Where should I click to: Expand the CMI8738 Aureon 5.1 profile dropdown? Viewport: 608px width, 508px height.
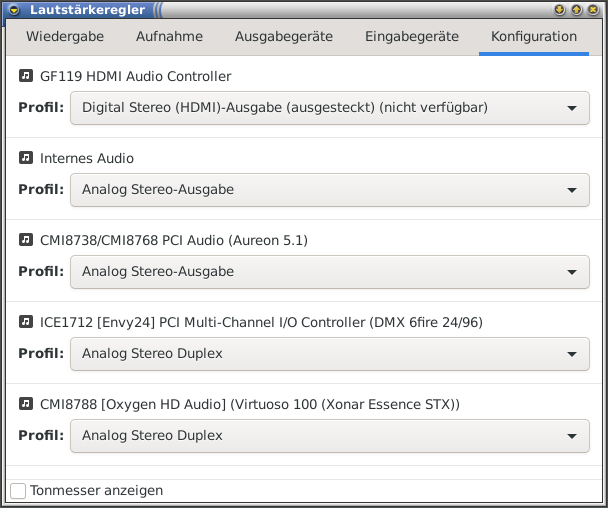point(329,272)
